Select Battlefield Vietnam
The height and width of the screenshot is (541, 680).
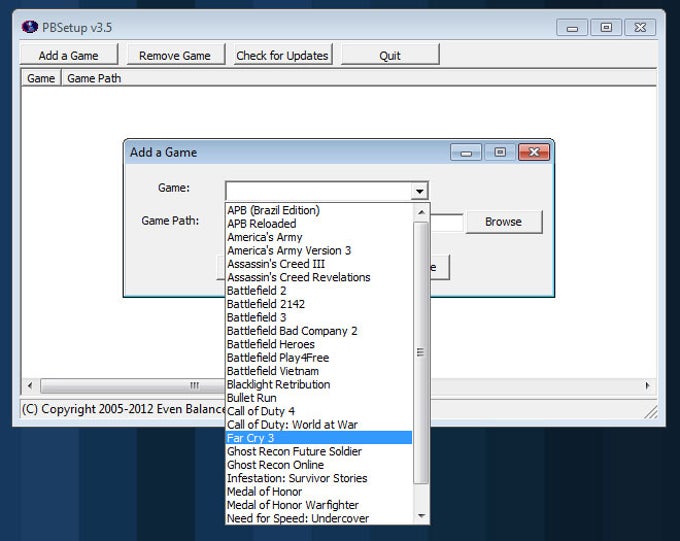coord(319,371)
